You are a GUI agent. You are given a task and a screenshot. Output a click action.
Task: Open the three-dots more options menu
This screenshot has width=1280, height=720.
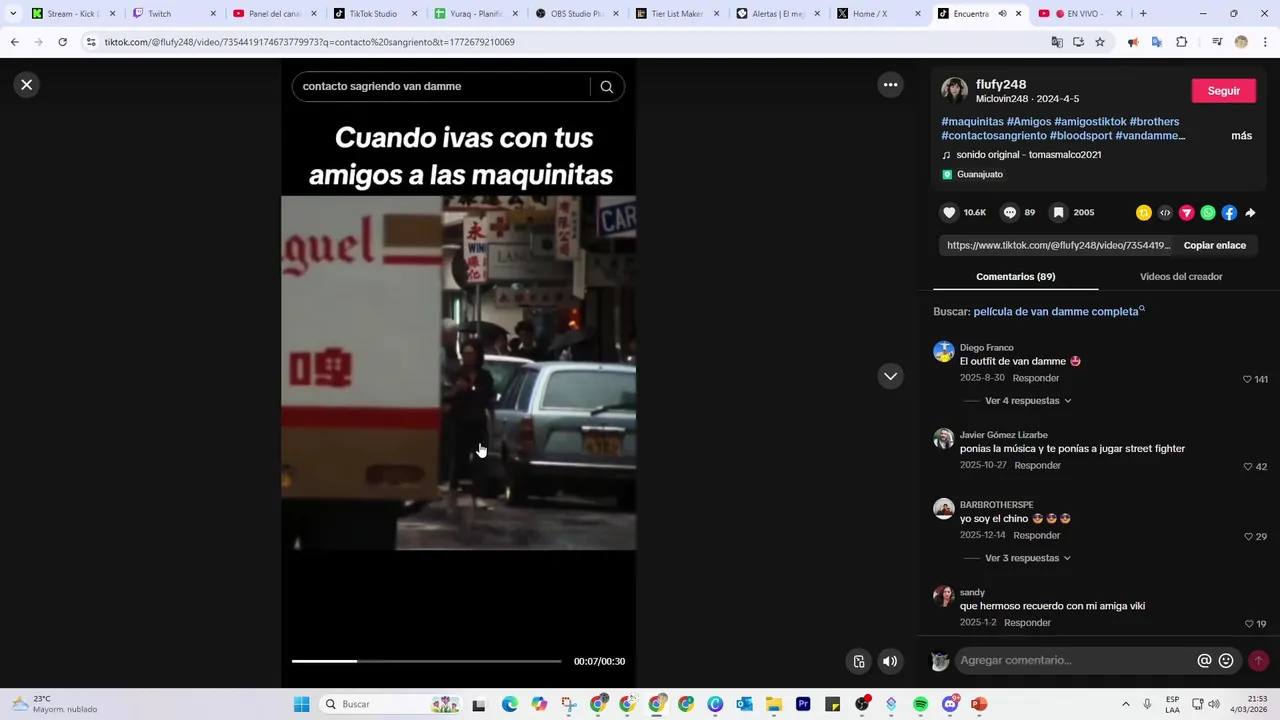coord(890,85)
